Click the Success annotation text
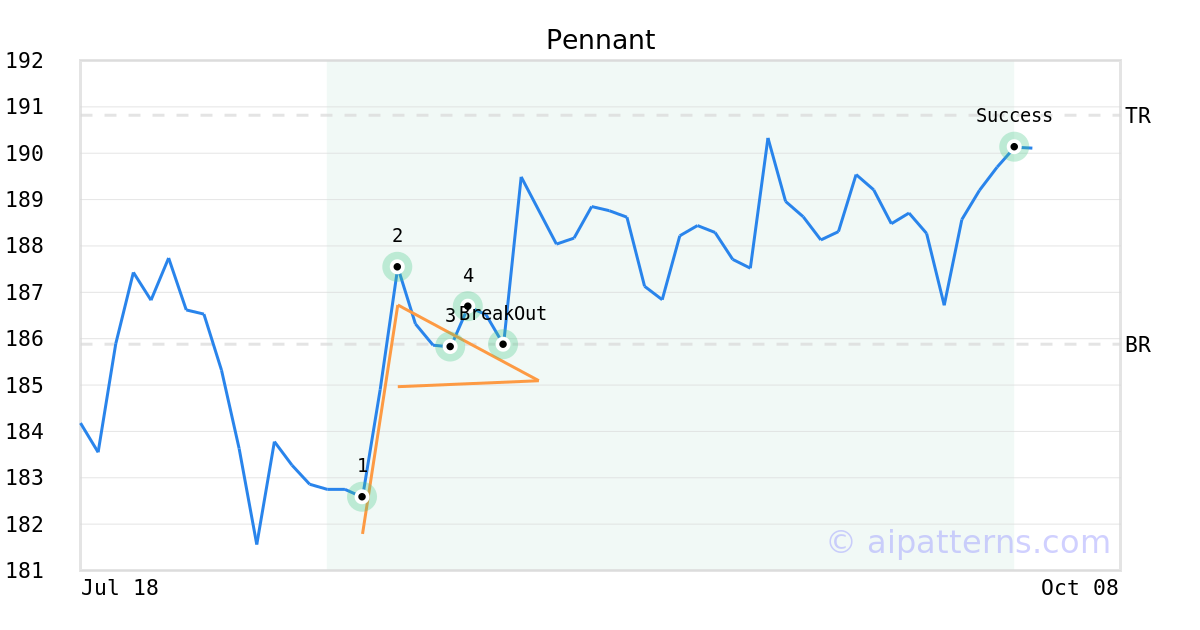This screenshot has height=630, width=1200. [x=1014, y=116]
